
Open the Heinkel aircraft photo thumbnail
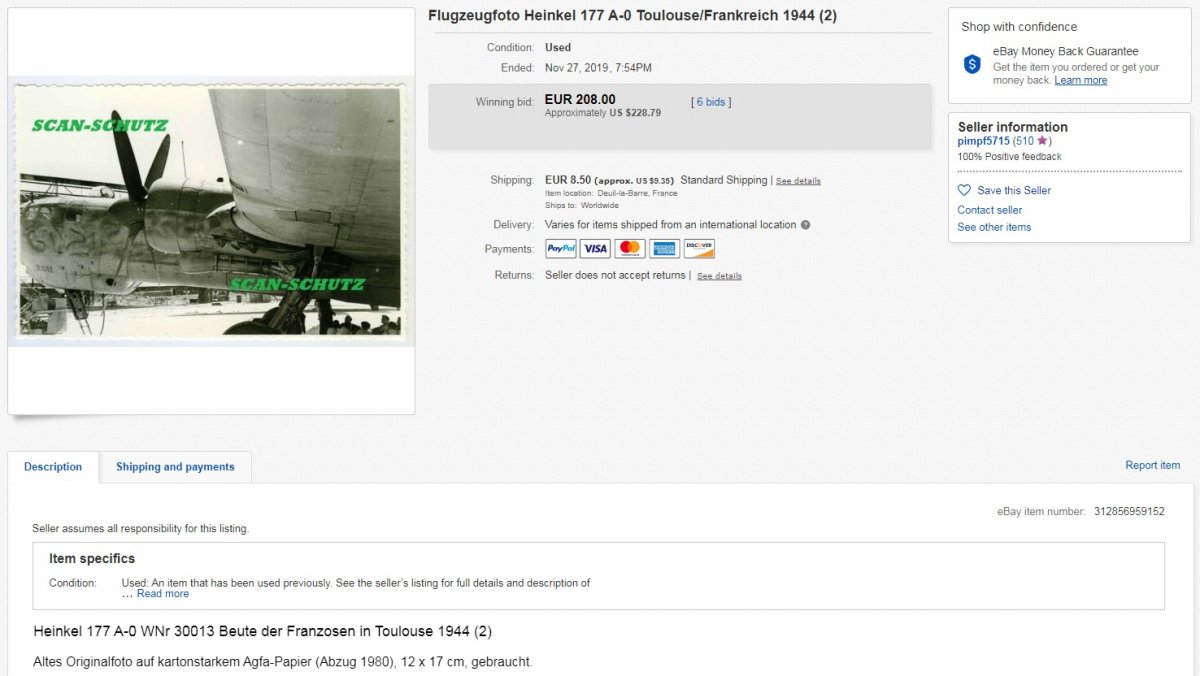[x=211, y=211]
